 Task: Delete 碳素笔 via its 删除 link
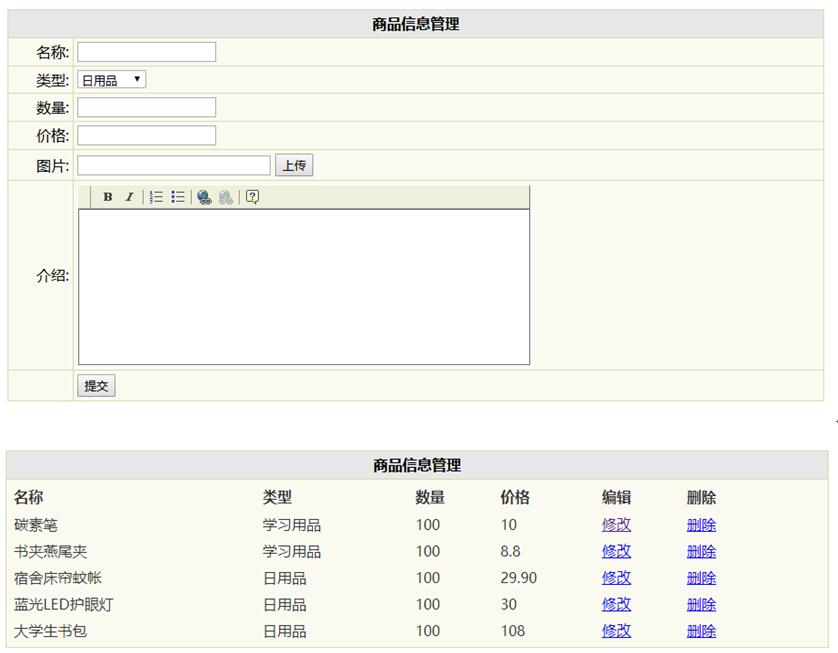701,525
